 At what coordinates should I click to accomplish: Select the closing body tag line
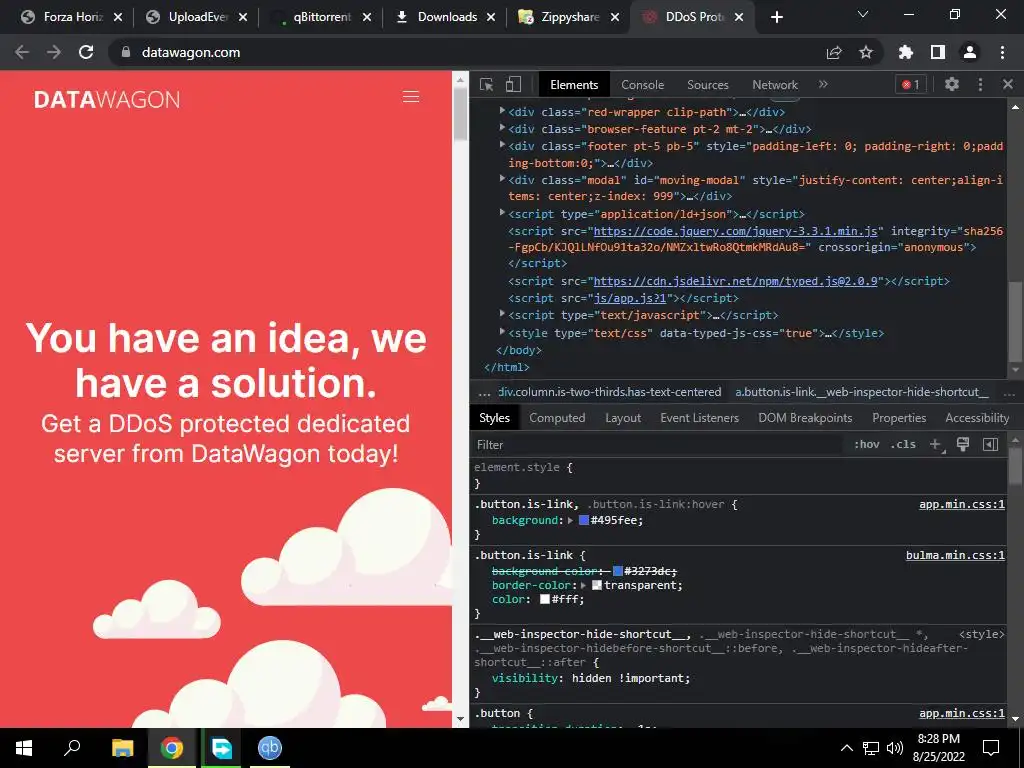[519, 350]
